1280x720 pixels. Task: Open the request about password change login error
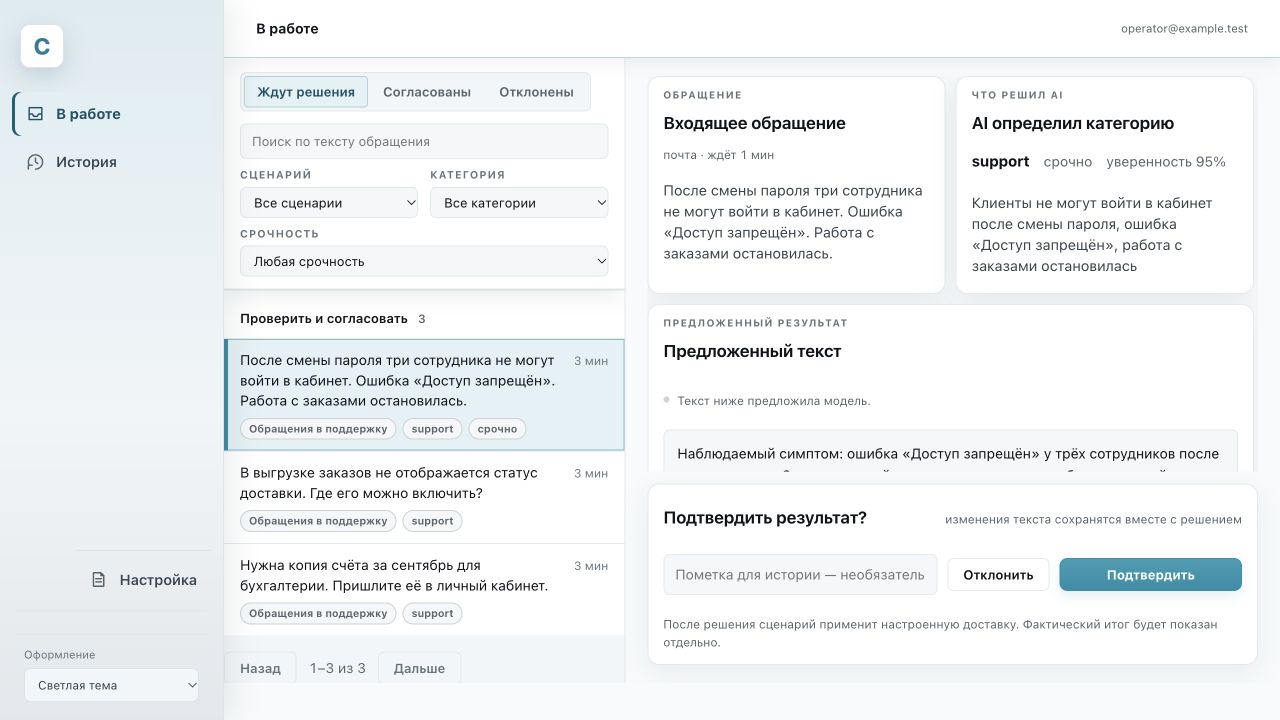tap(424, 395)
